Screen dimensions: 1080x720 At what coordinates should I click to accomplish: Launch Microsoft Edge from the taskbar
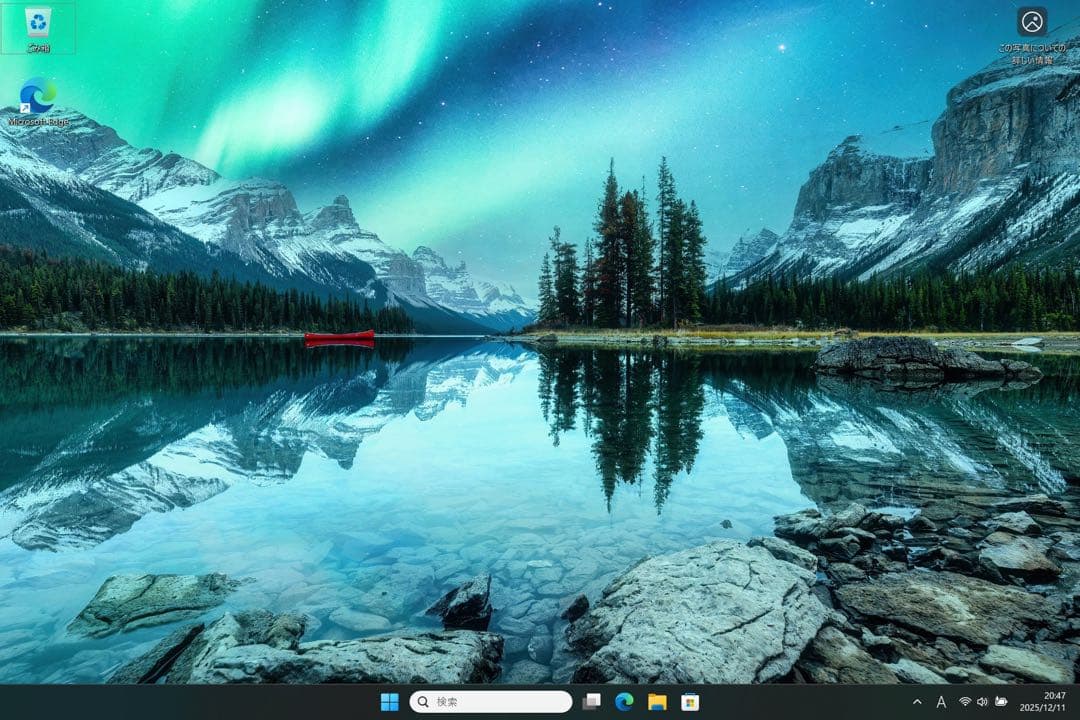tap(624, 702)
